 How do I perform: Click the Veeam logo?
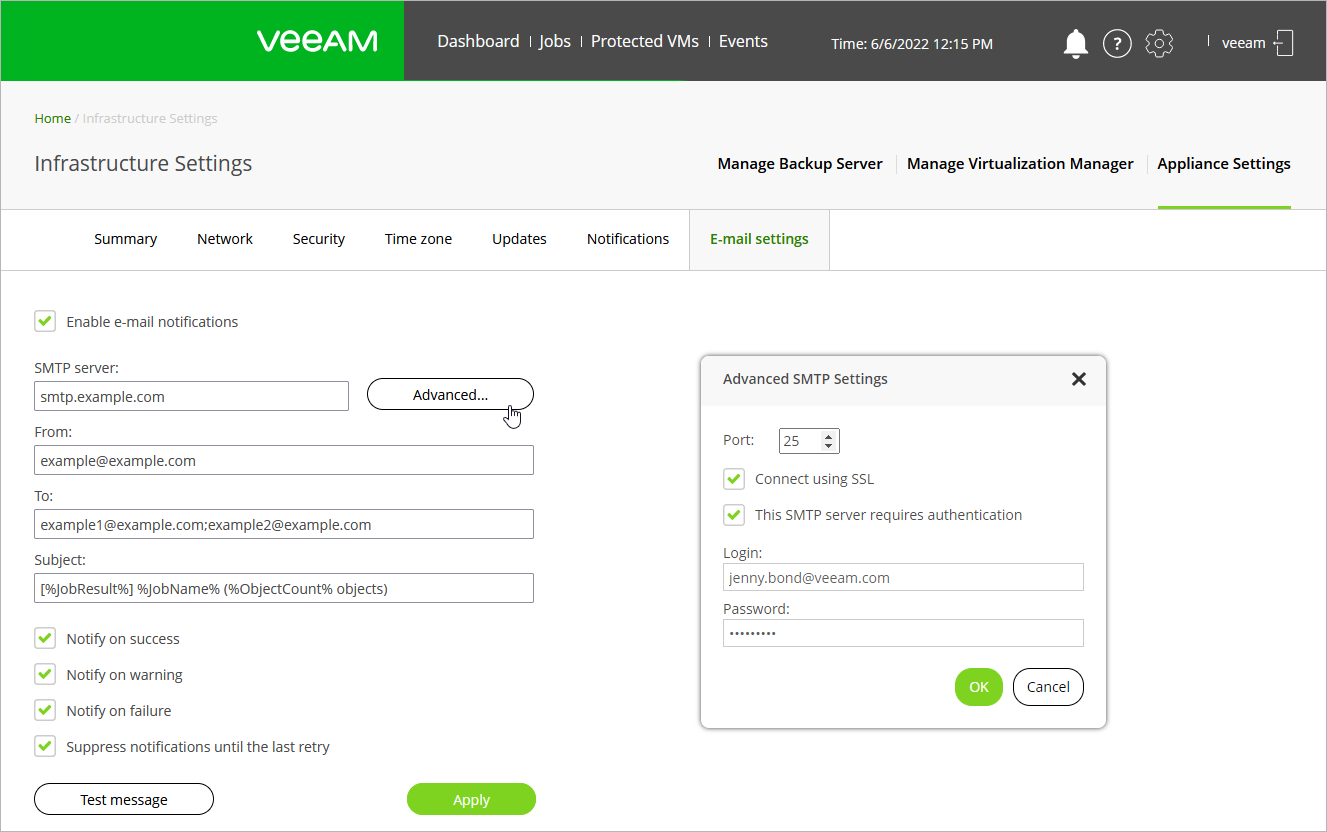[x=317, y=41]
